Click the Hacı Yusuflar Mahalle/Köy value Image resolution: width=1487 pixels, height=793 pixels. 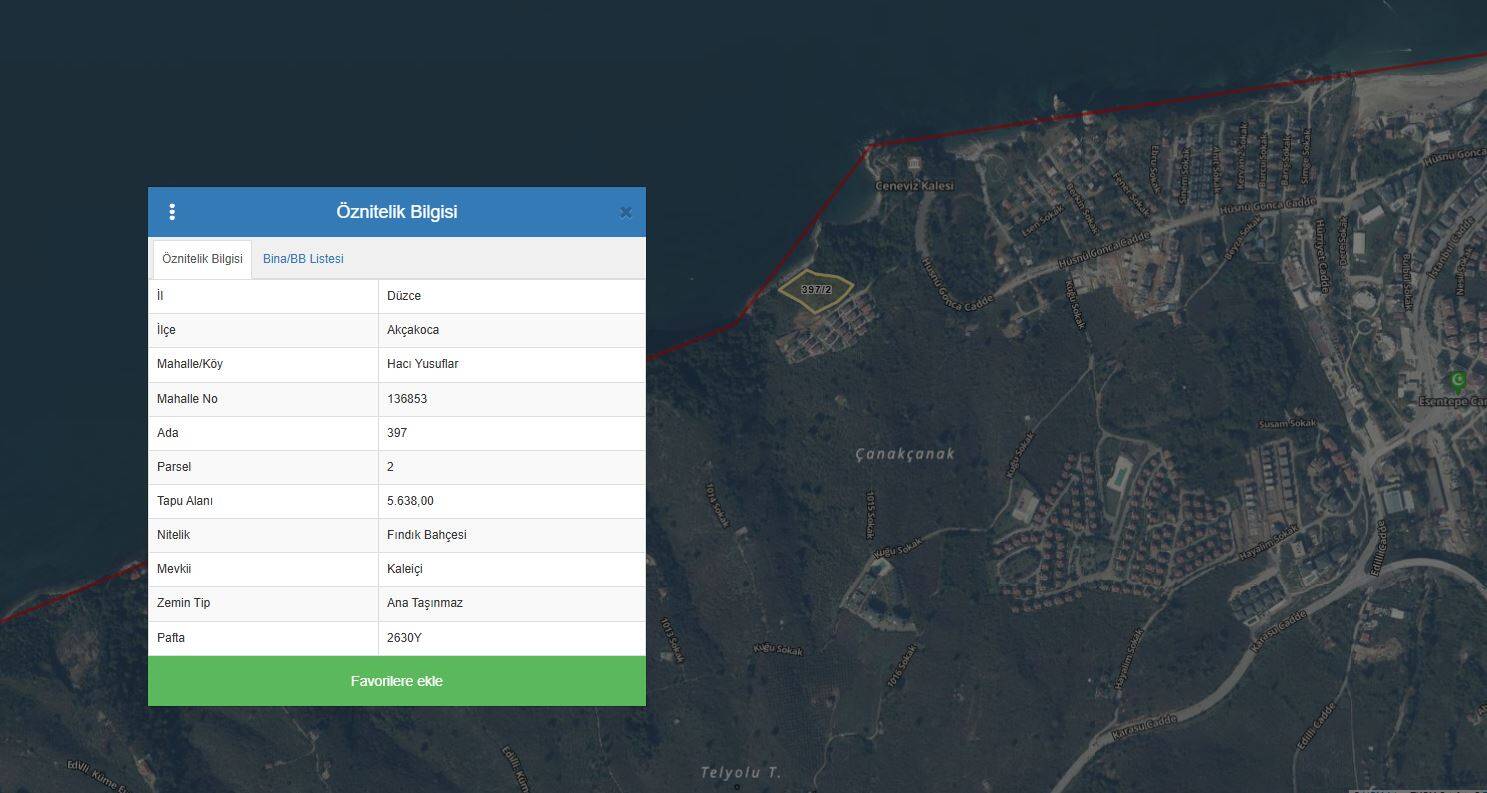[422, 364]
